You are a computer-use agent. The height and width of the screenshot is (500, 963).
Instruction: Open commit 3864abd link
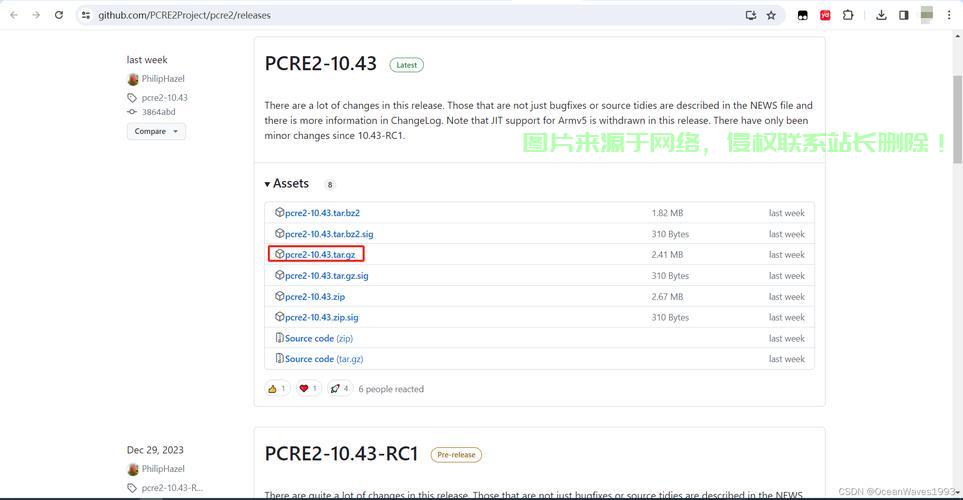point(158,112)
